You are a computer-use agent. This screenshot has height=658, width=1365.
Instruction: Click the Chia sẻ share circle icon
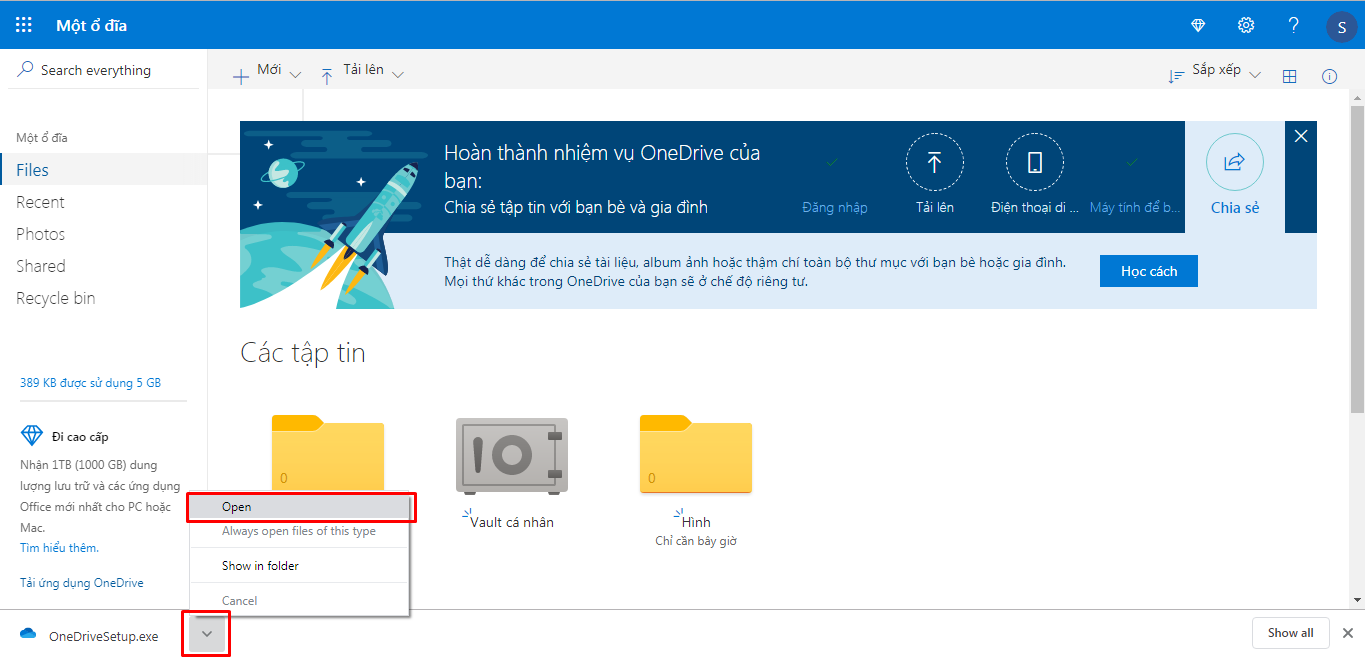point(1235,163)
